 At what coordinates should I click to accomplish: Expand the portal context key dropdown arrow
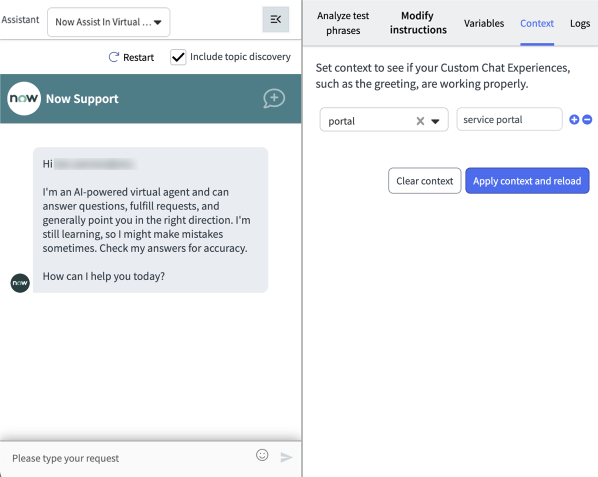click(x=435, y=121)
